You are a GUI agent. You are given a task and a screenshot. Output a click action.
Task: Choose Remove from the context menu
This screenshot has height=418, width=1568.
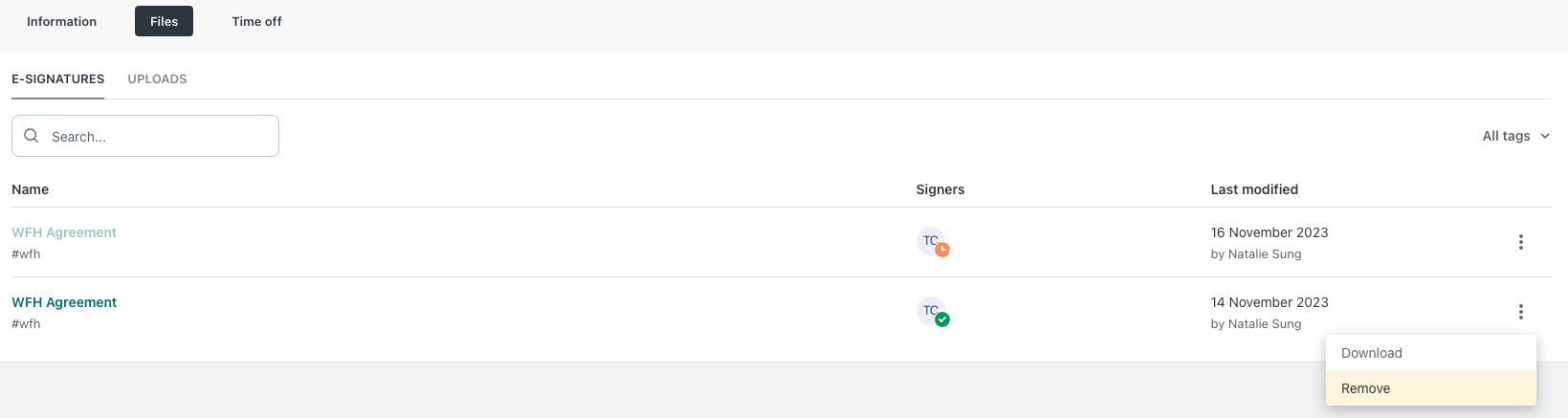1431,388
